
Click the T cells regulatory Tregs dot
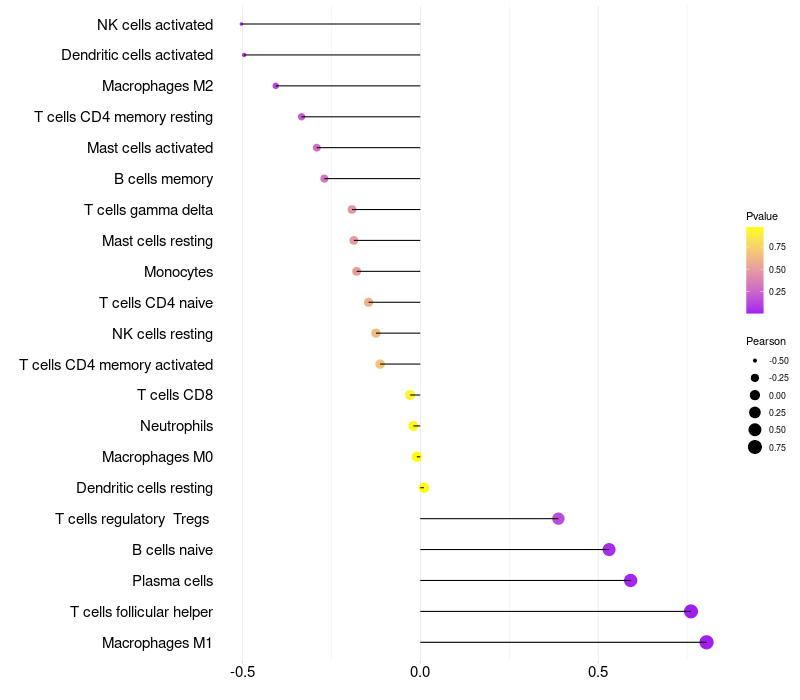(558, 518)
